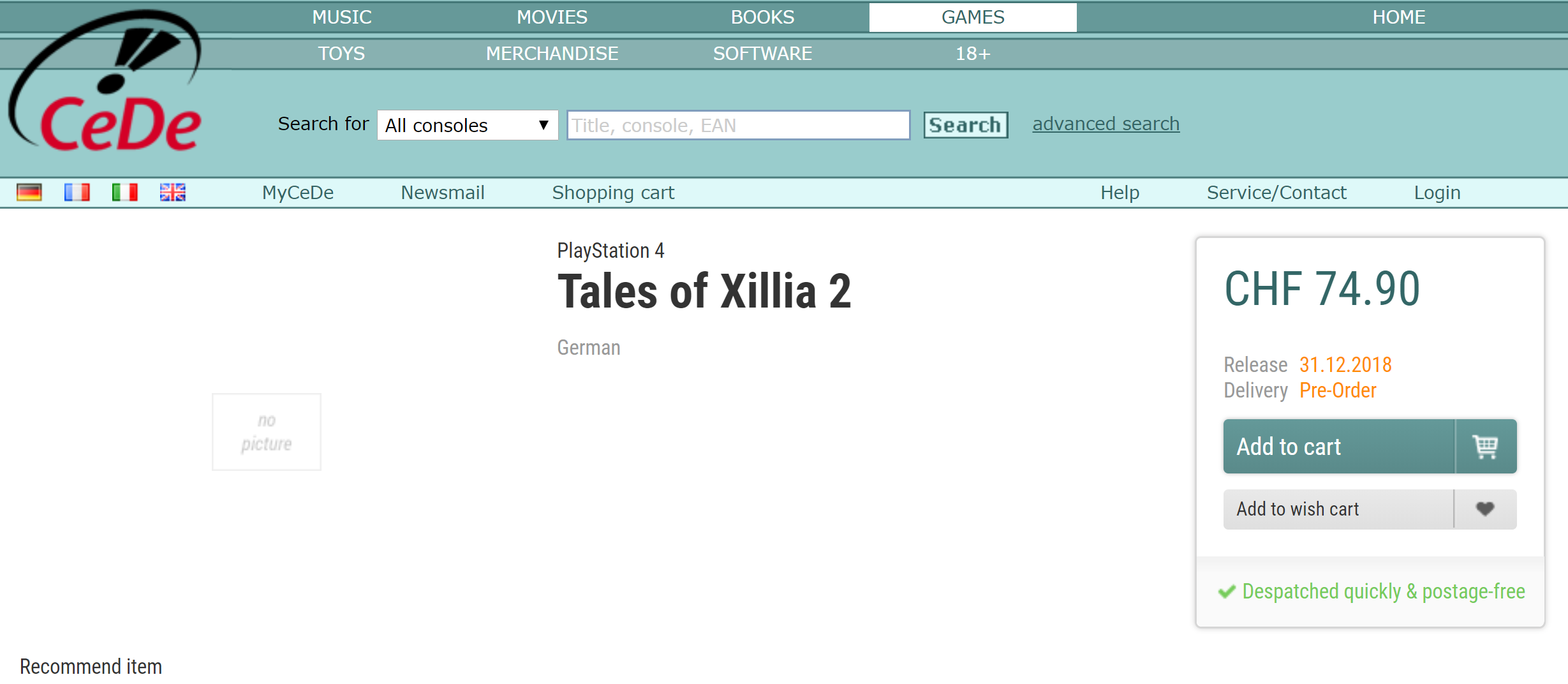Image resolution: width=1568 pixels, height=684 pixels.
Task: Click the Tales of Xillia 2 title
Action: (704, 292)
